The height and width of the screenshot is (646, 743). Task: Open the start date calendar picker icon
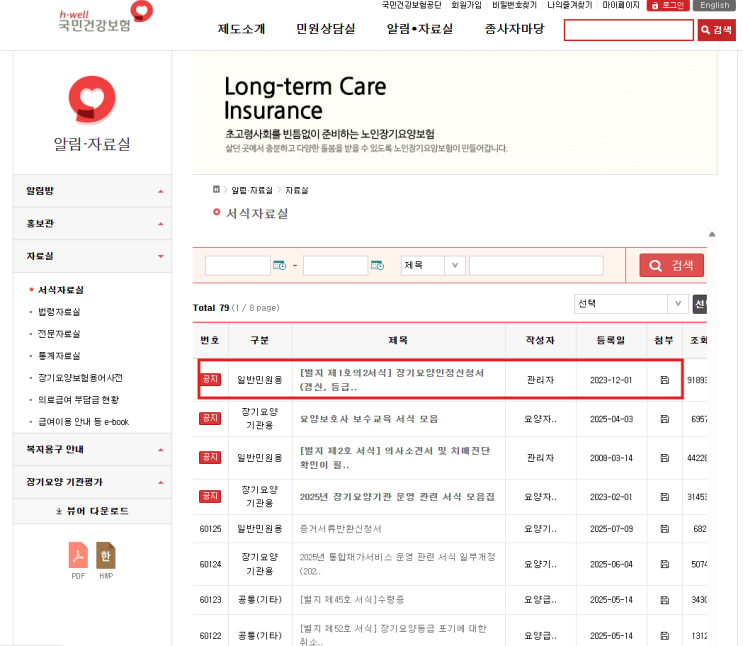(280, 265)
